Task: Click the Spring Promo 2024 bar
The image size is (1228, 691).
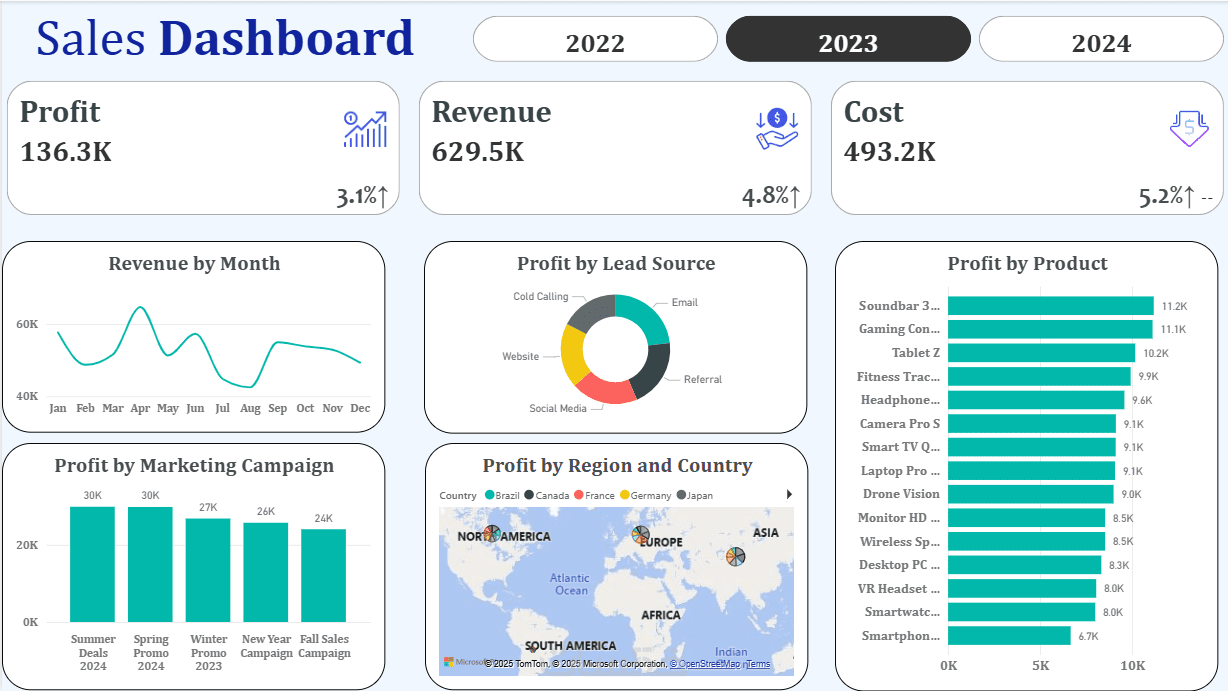Action: [x=150, y=564]
